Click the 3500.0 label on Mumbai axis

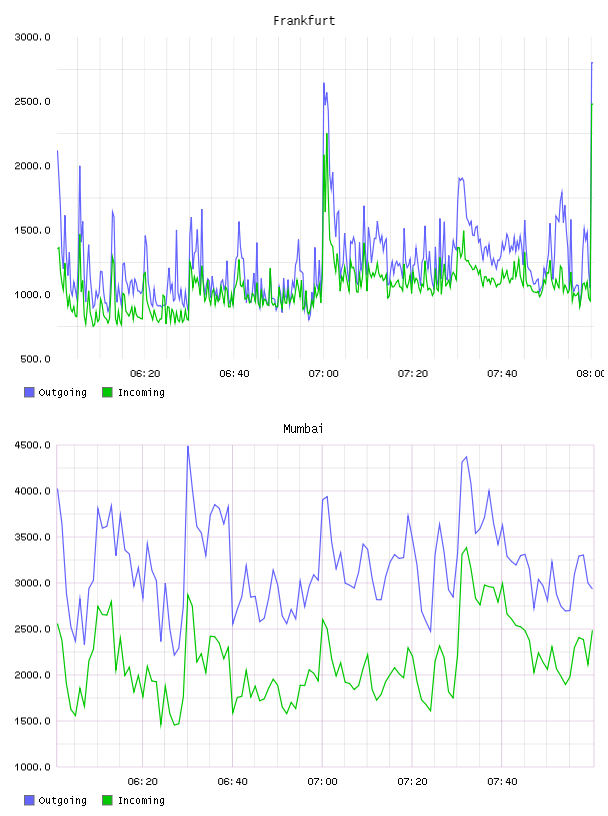[32, 537]
